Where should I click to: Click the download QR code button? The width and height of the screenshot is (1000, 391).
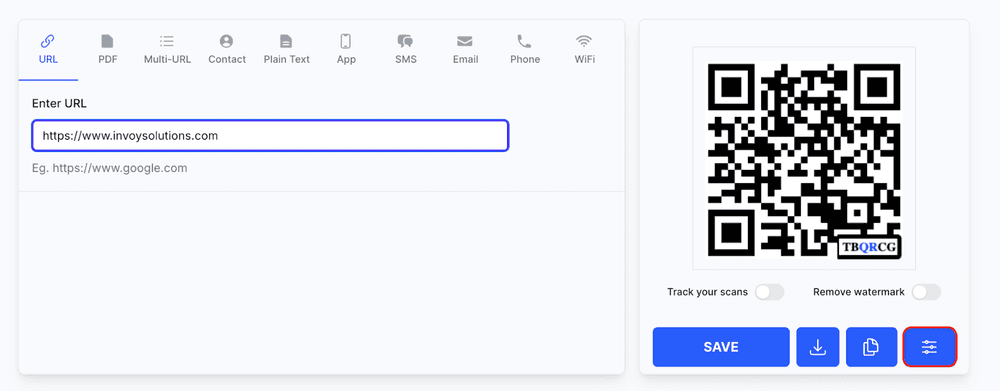(x=818, y=347)
